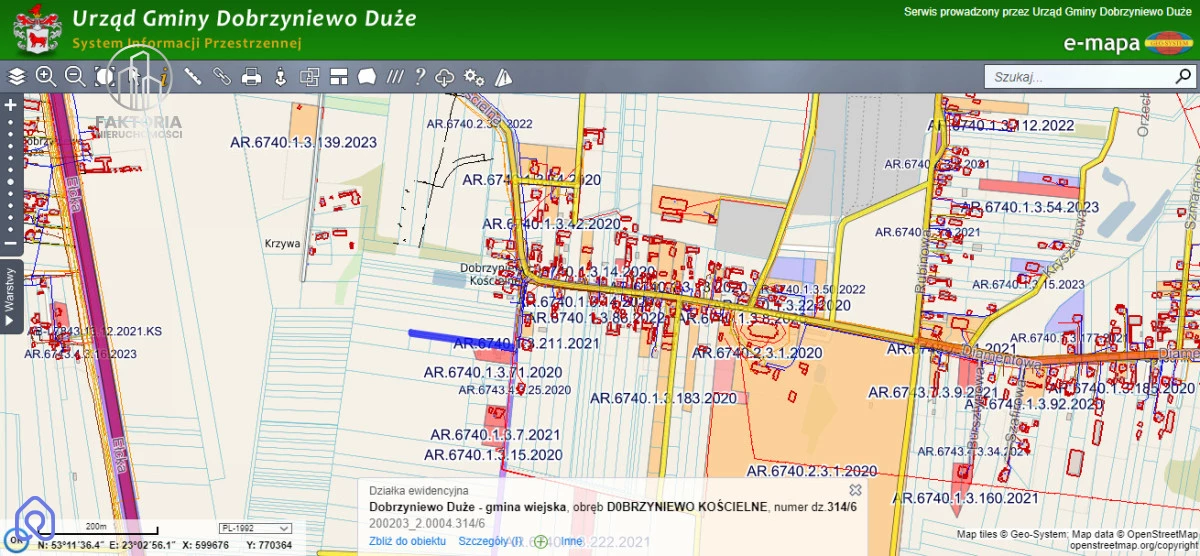This screenshot has height=556, width=1200.
Task: Click the cloud download icon
Action: point(445,77)
